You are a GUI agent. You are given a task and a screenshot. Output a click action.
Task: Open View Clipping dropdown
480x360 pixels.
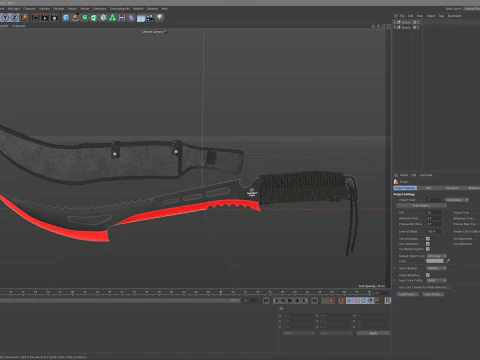437,268
